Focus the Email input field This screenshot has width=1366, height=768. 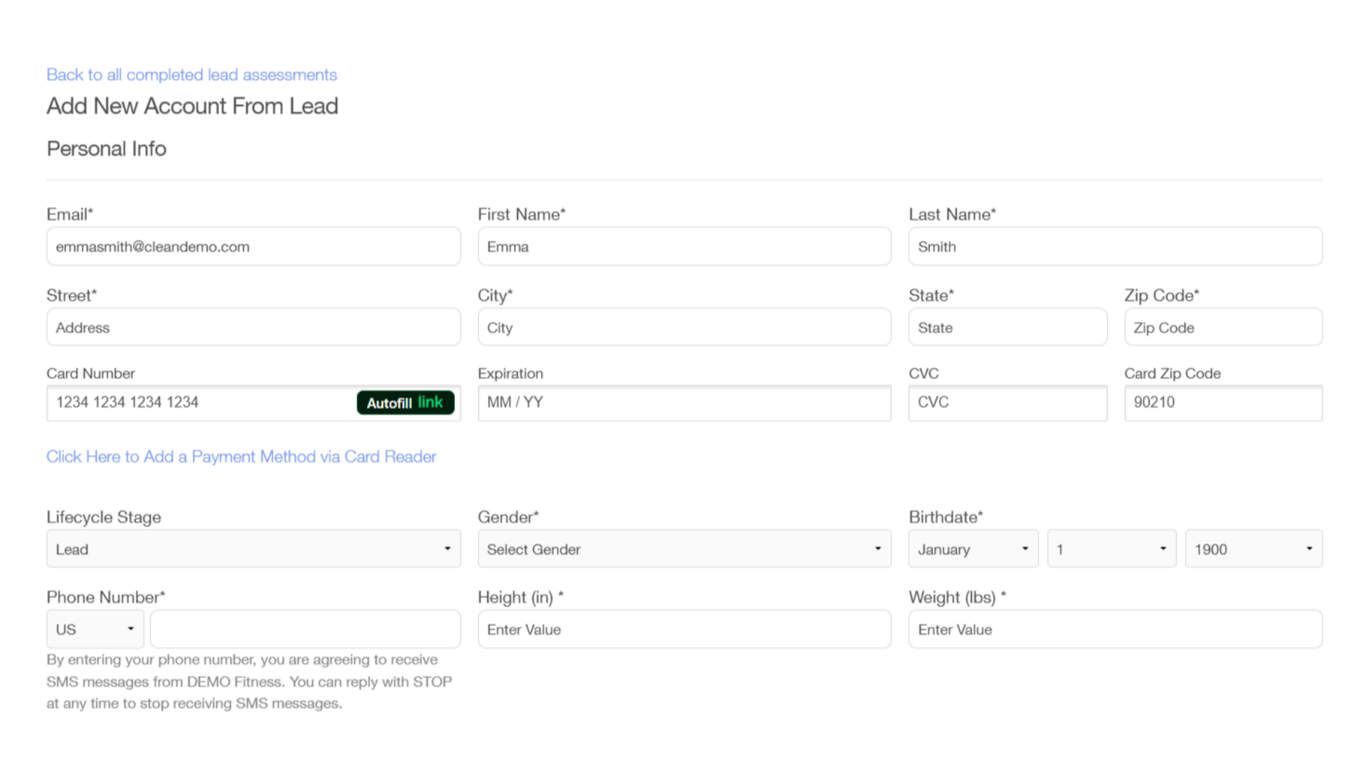point(254,247)
